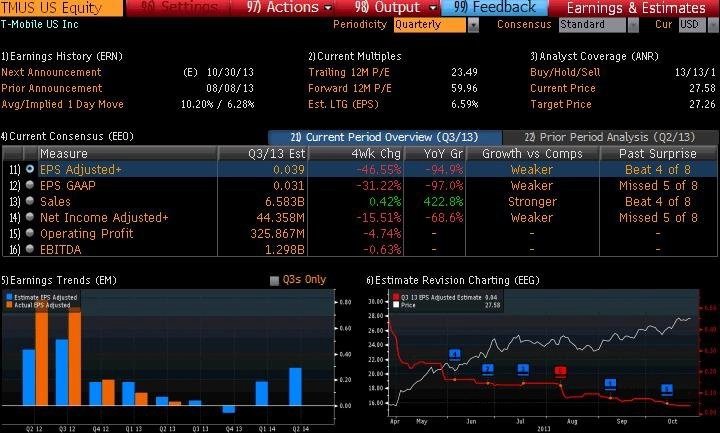720x433 pixels.
Task: Open the Cur USD currency dropdown
Action: pos(692,25)
